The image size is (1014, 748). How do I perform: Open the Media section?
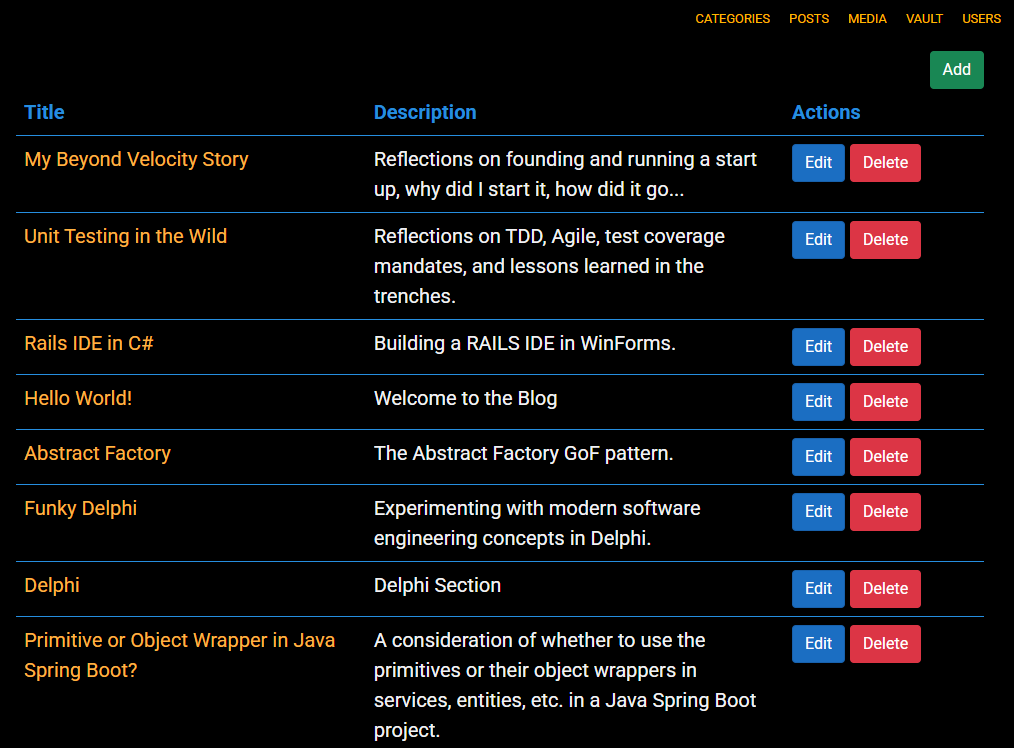[867, 19]
